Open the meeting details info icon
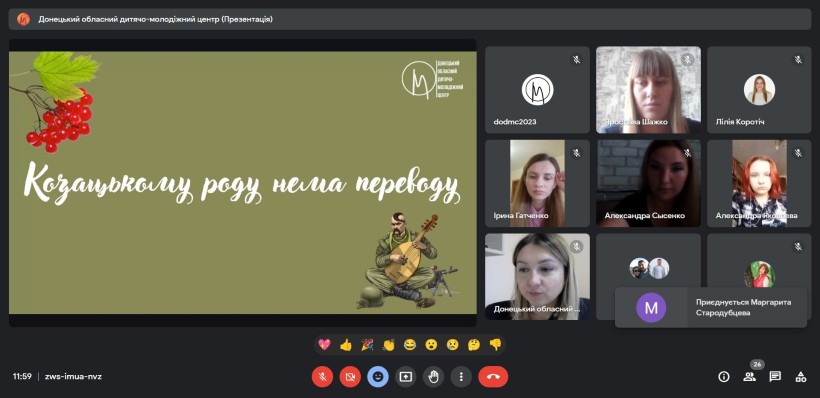820x398 pixels. pyautogui.click(x=724, y=377)
